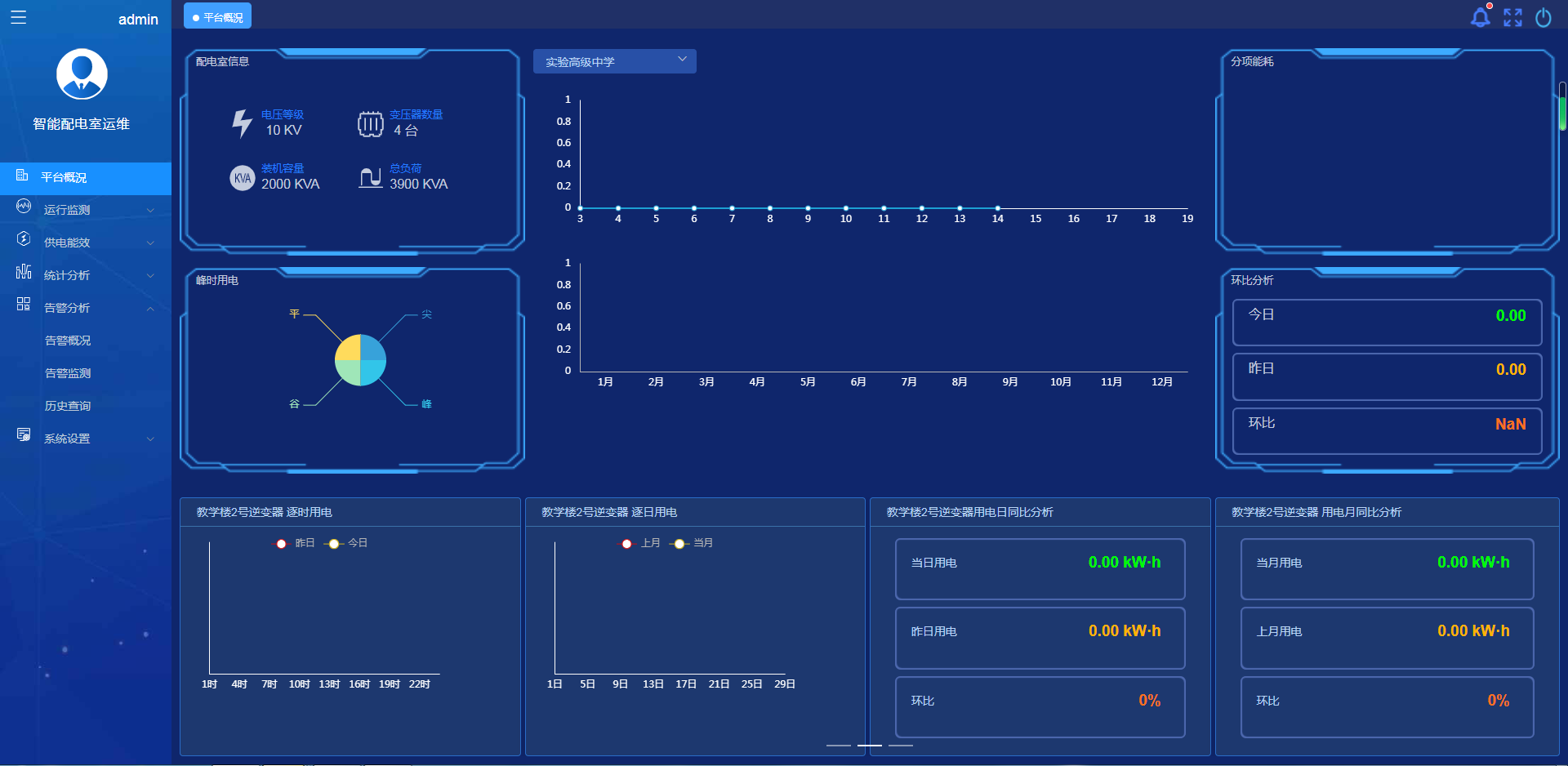Click the 10 KV voltage value
Viewport: 1568px width, 766px height.
(x=283, y=130)
